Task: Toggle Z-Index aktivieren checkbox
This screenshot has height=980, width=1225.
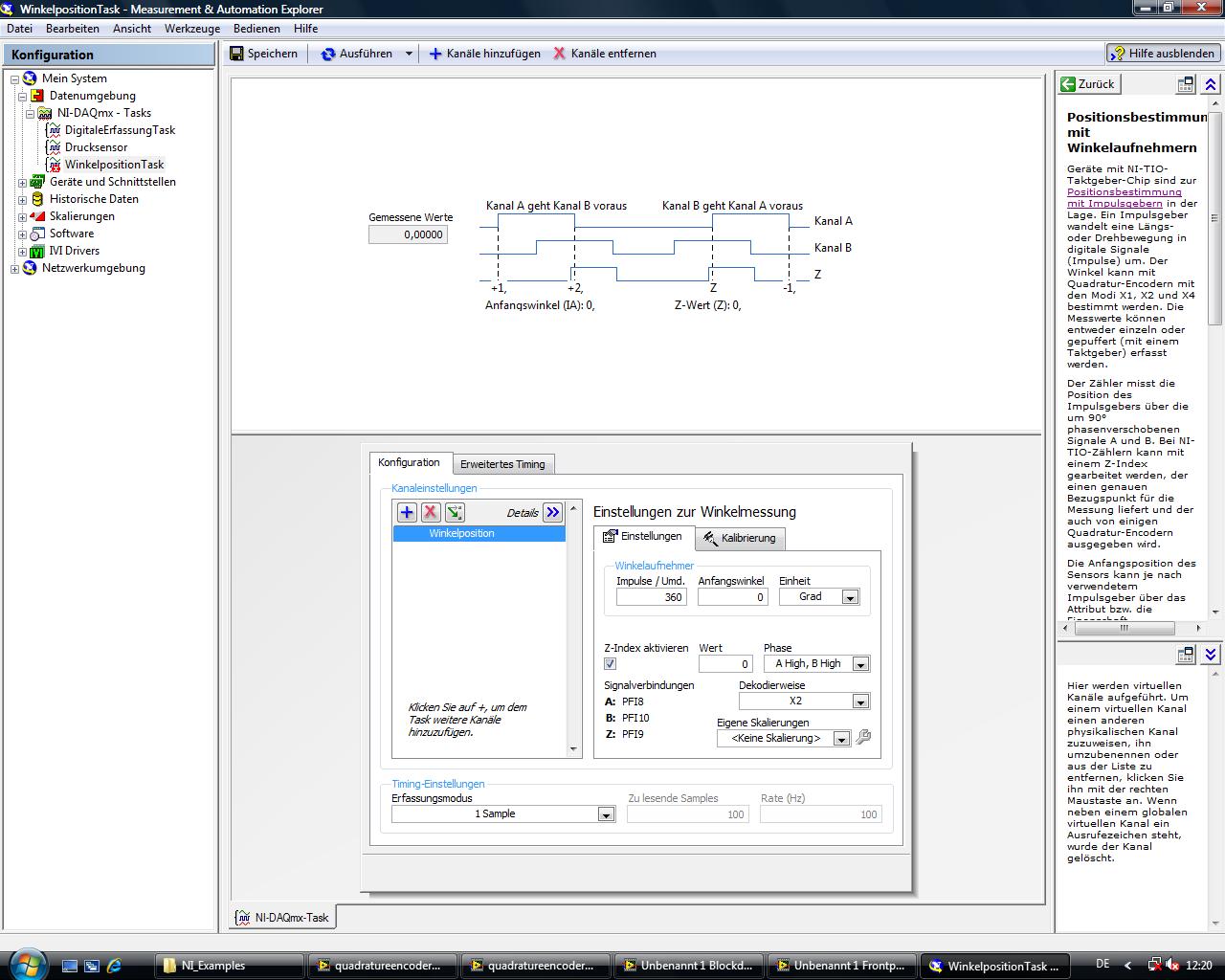Action: (611, 664)
